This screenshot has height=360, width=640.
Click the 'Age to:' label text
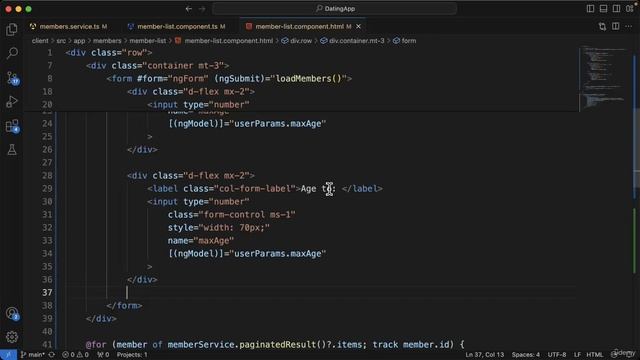coord(318,189)
